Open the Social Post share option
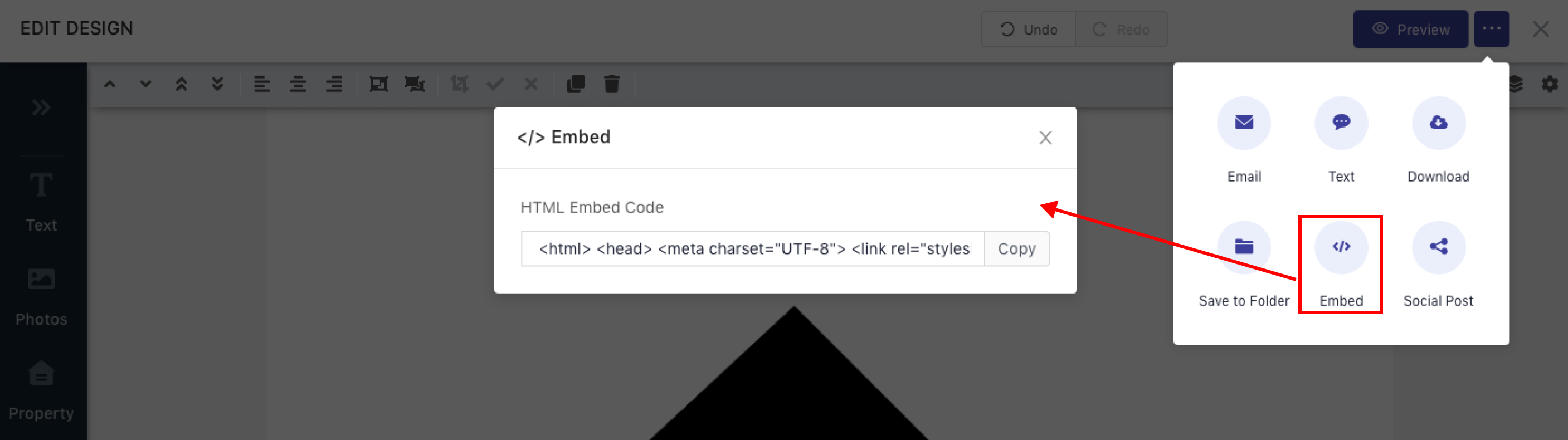1568x440 pixels. 1438,247
